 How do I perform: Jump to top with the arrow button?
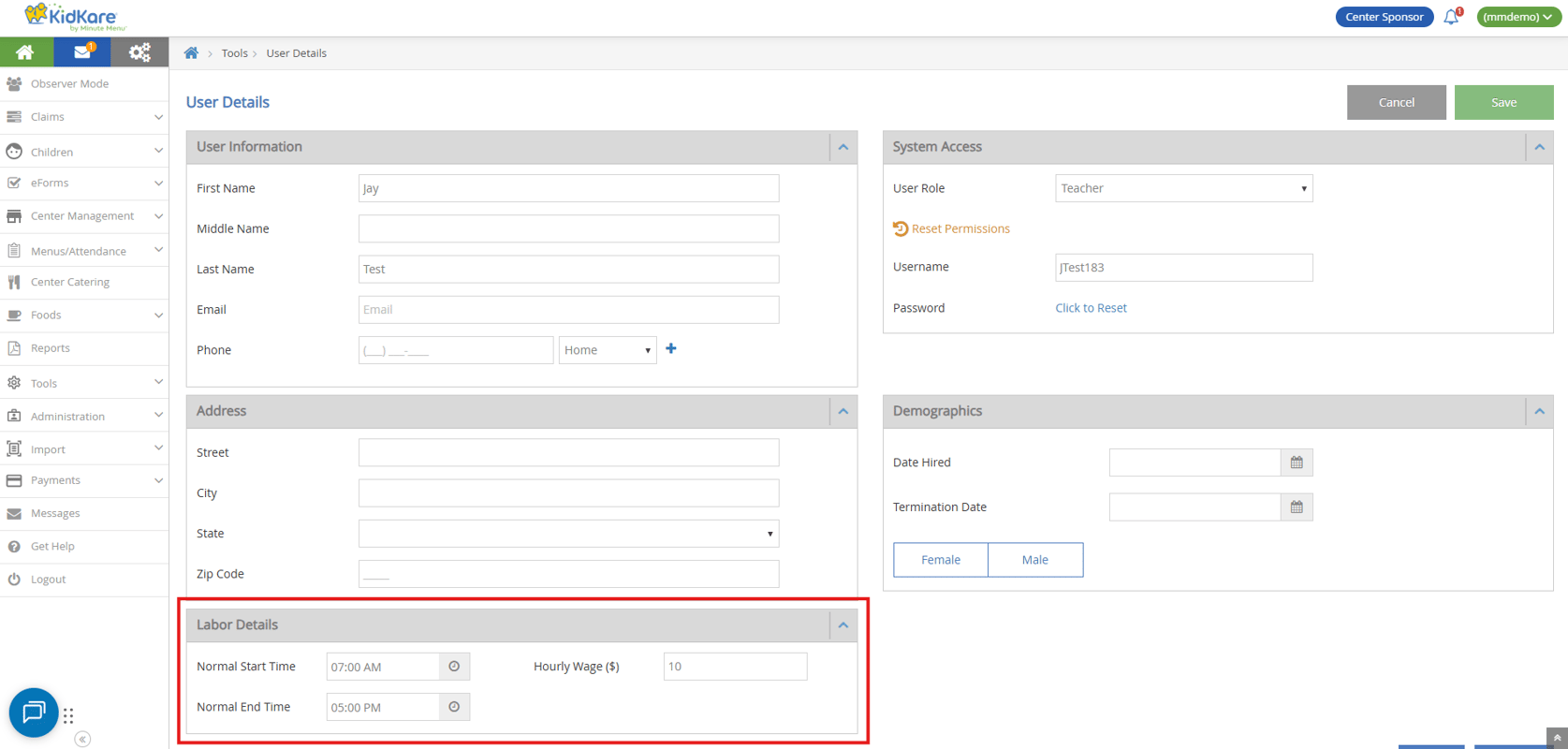pyautogui.click(x=1557, y=738)
